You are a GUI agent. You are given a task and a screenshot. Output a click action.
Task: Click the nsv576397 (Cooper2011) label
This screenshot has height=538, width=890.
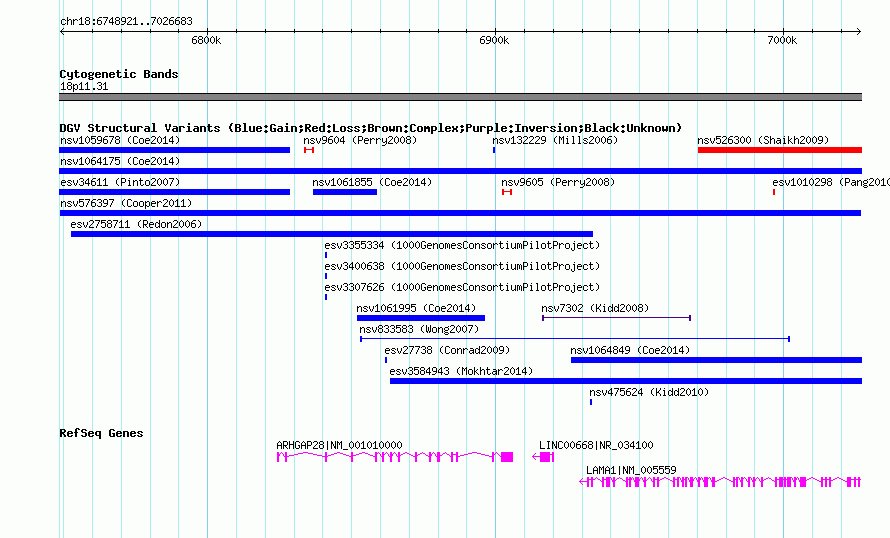tap(126, 203)
